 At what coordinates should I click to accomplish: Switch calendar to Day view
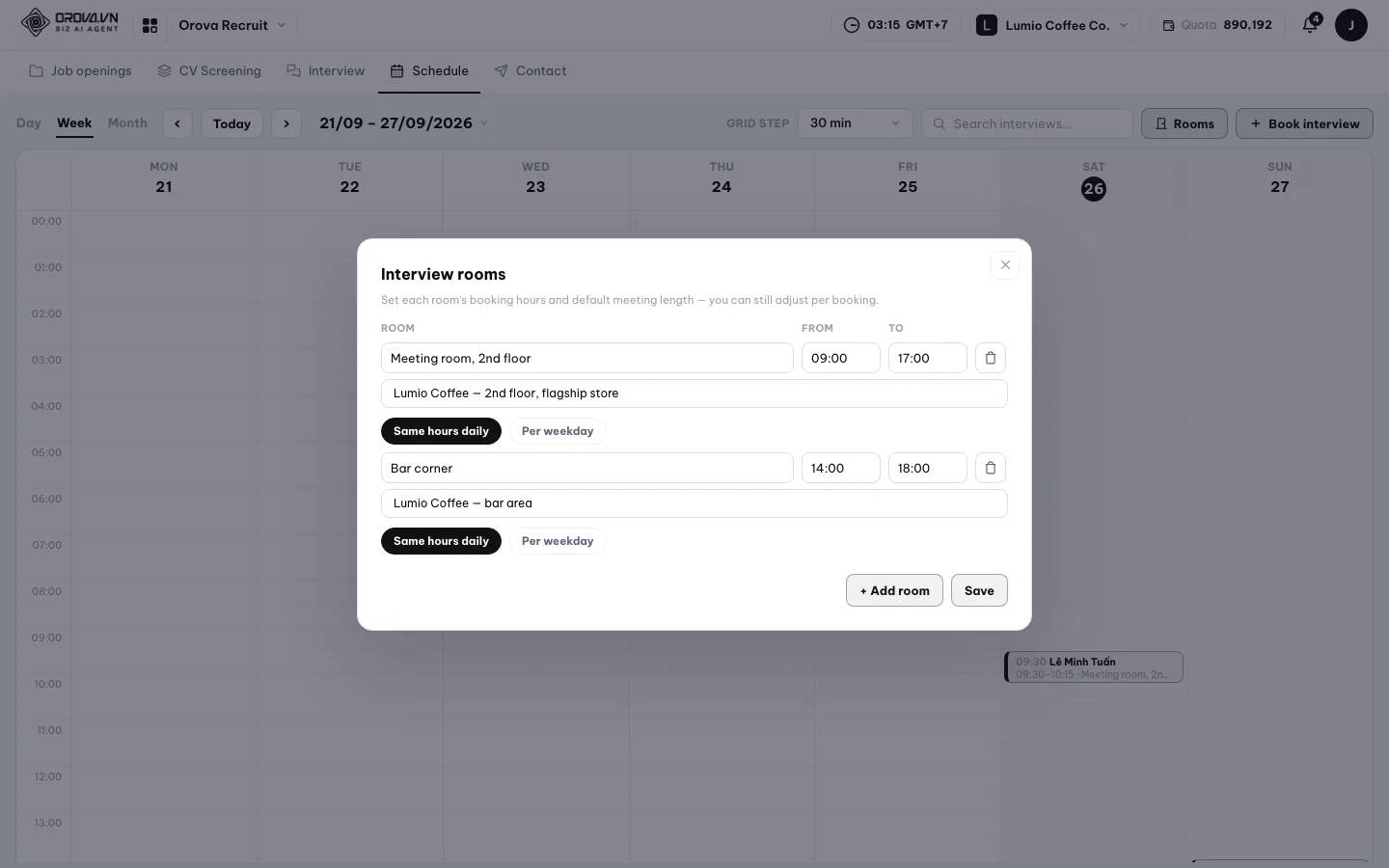(29, 123)
